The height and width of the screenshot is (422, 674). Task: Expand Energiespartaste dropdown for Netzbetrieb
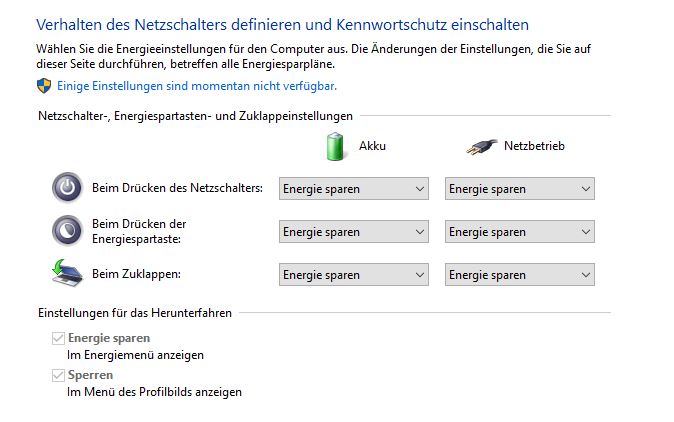(519, 231)
